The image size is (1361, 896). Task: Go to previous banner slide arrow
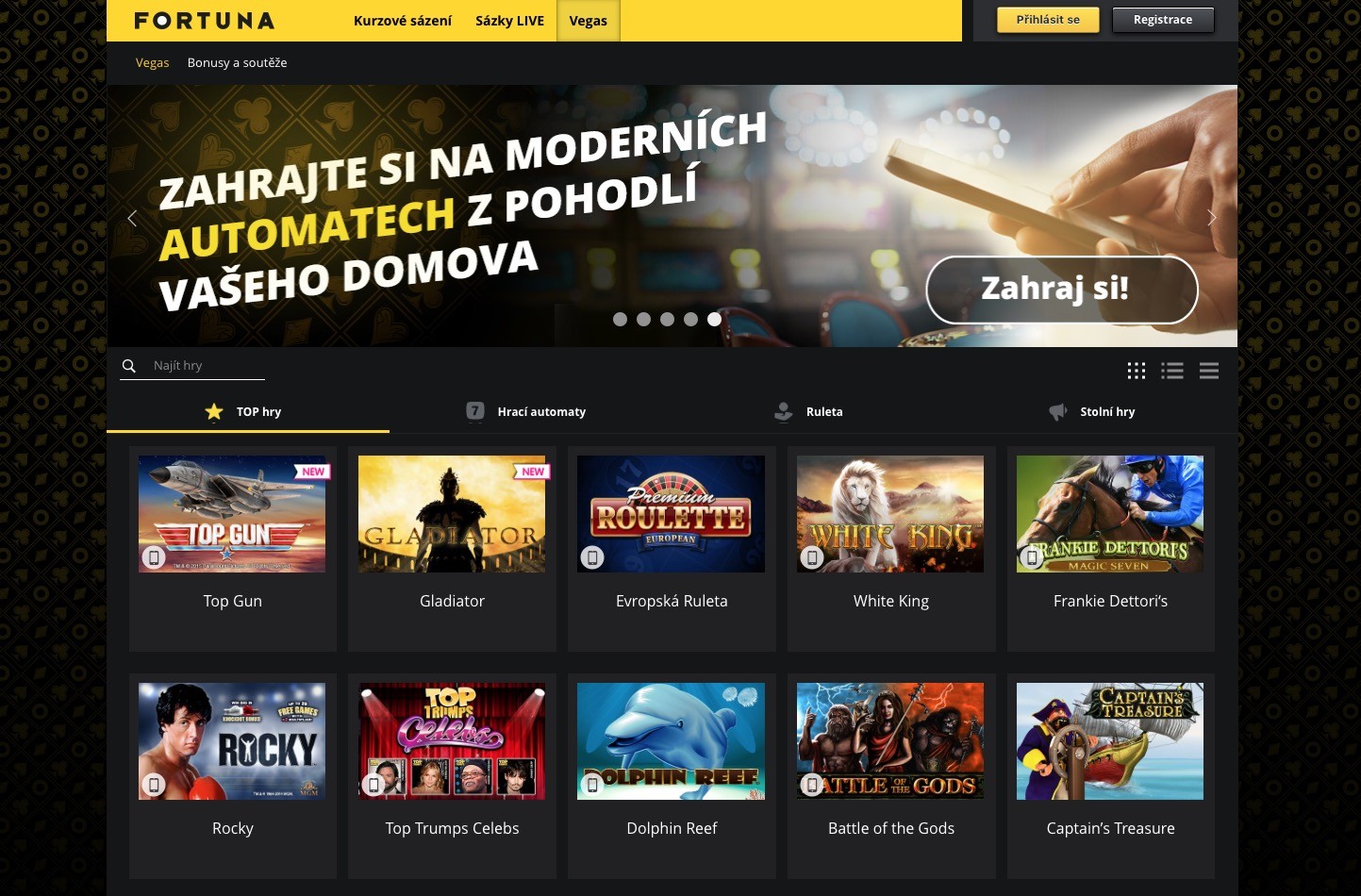click(132, 218)
